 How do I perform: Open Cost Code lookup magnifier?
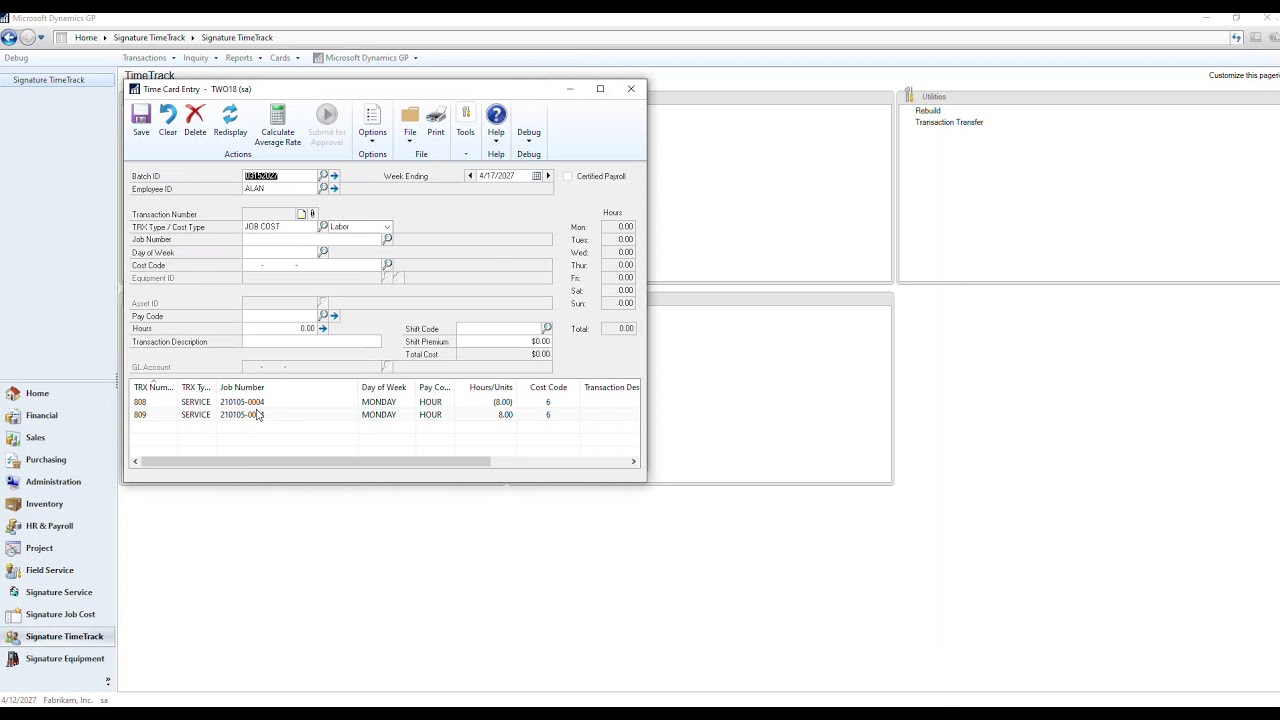387,265
